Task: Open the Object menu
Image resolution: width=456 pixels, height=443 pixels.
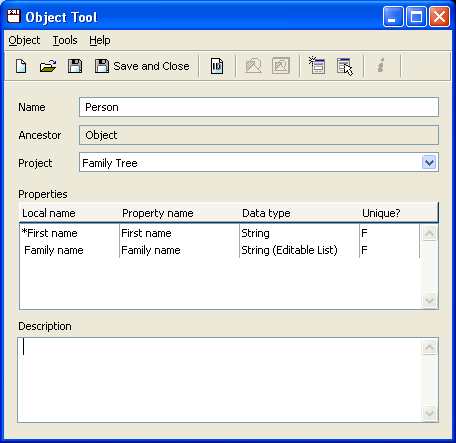Action: pyautogui.click(x=24, y=40)
